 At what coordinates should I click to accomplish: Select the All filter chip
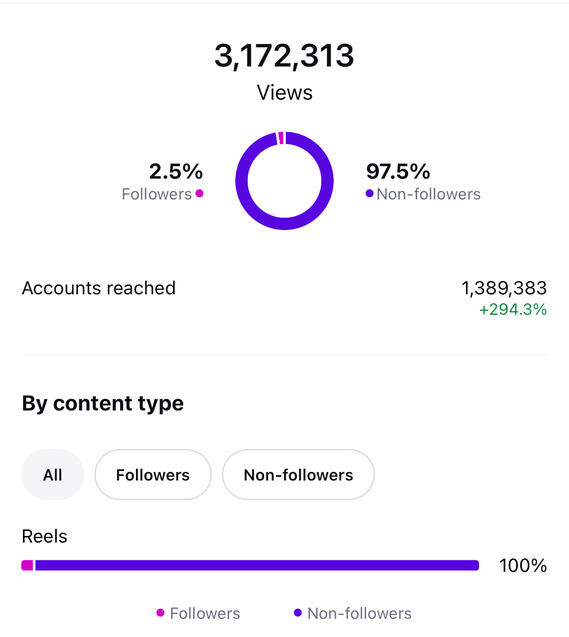pyautogui.click(x=52, y=474)
